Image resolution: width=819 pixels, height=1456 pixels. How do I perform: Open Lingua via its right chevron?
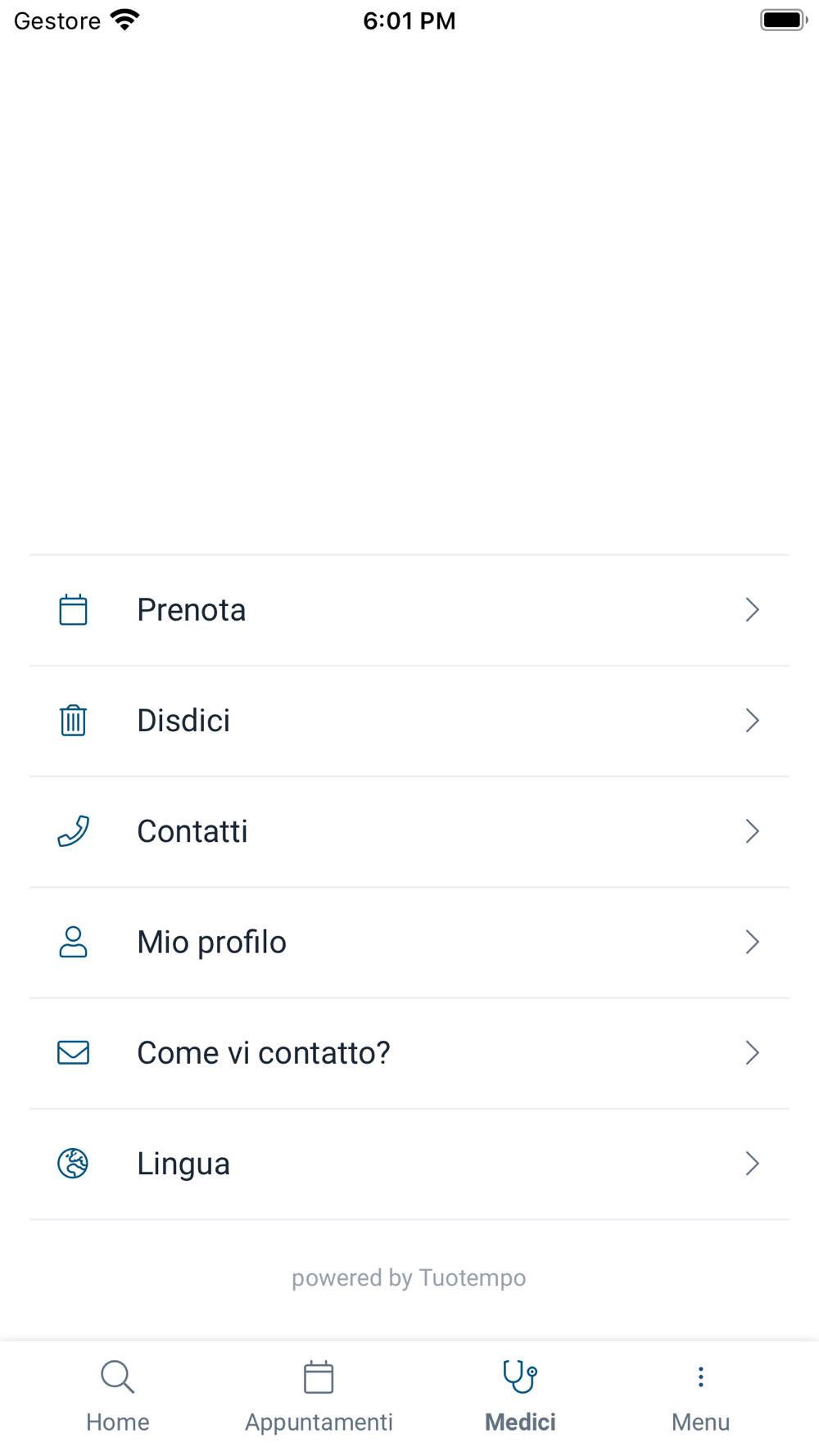pos(753,1164)
